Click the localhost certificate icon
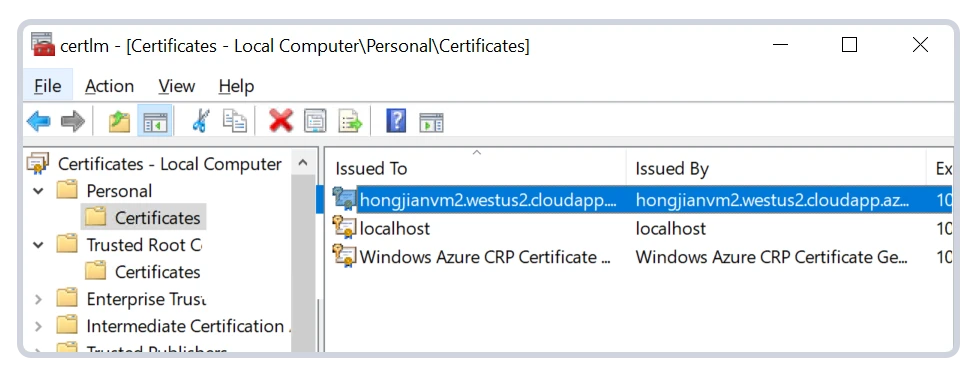975x376 pixels. pos(344,227)
